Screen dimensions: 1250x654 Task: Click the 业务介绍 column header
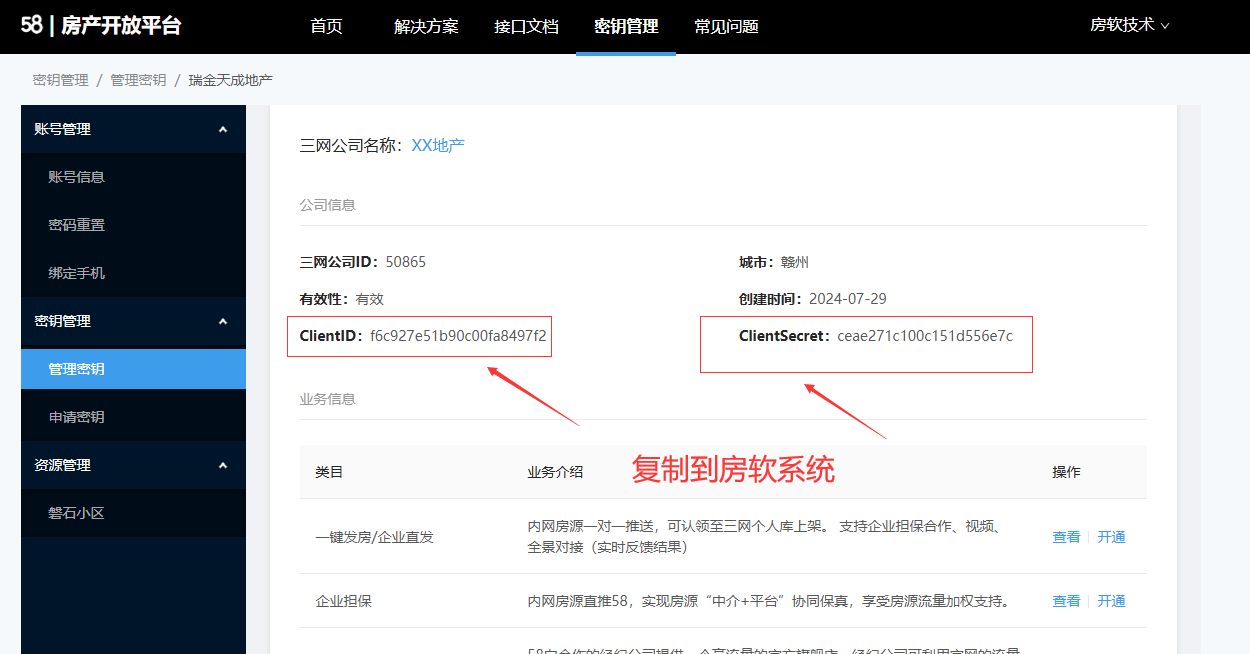click(x=555, y=472)
